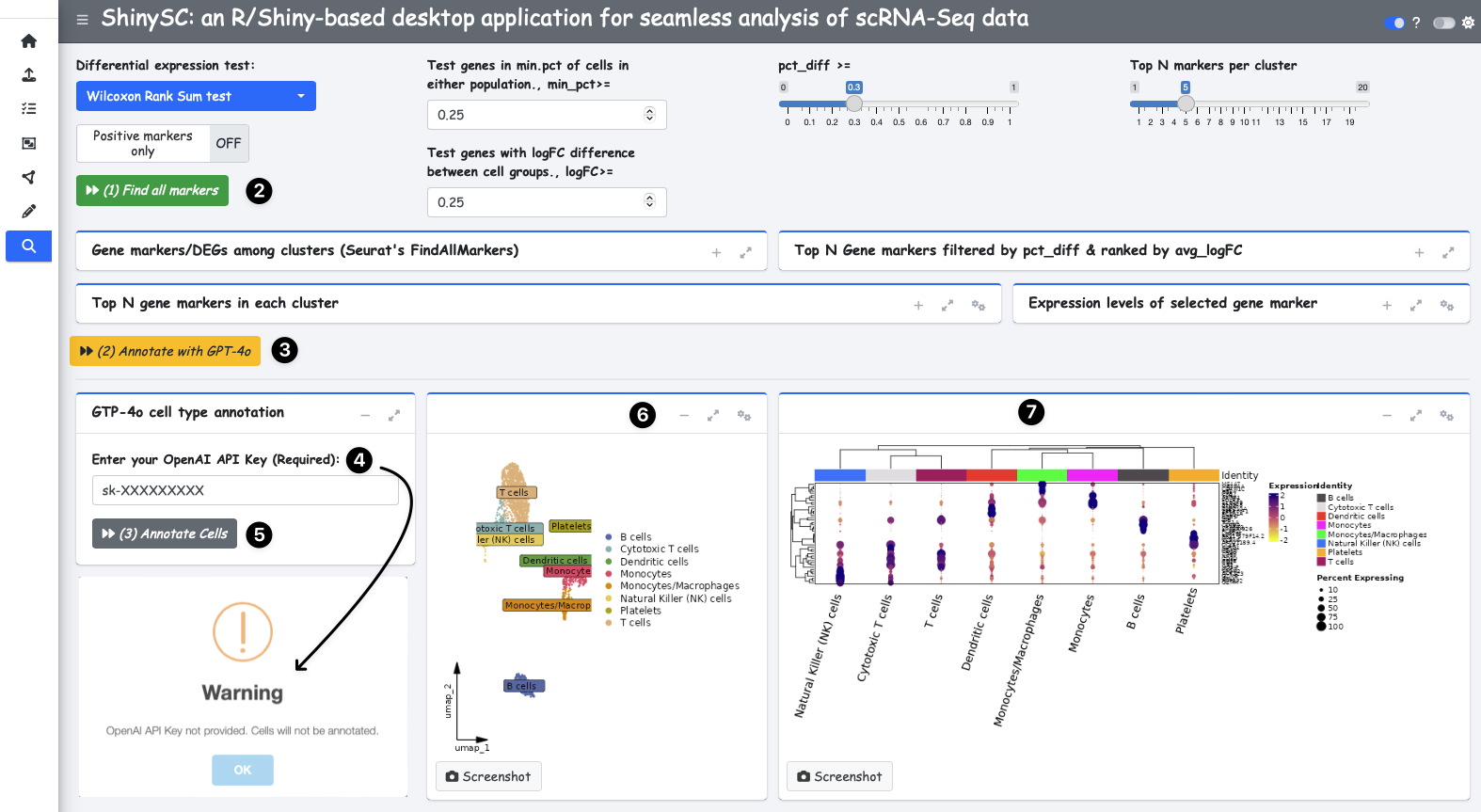
Task: Open the help question mark icon
Action: tap(1416, 23)
